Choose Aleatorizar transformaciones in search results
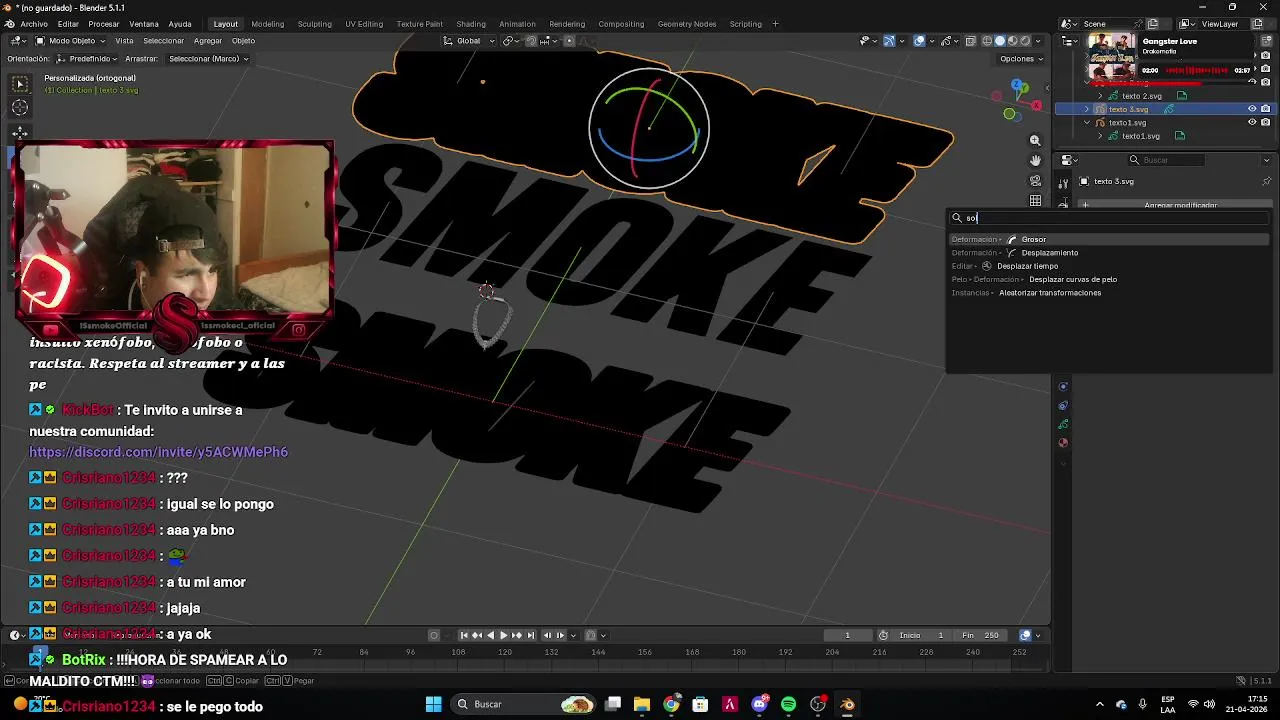 pos(1108,293)
